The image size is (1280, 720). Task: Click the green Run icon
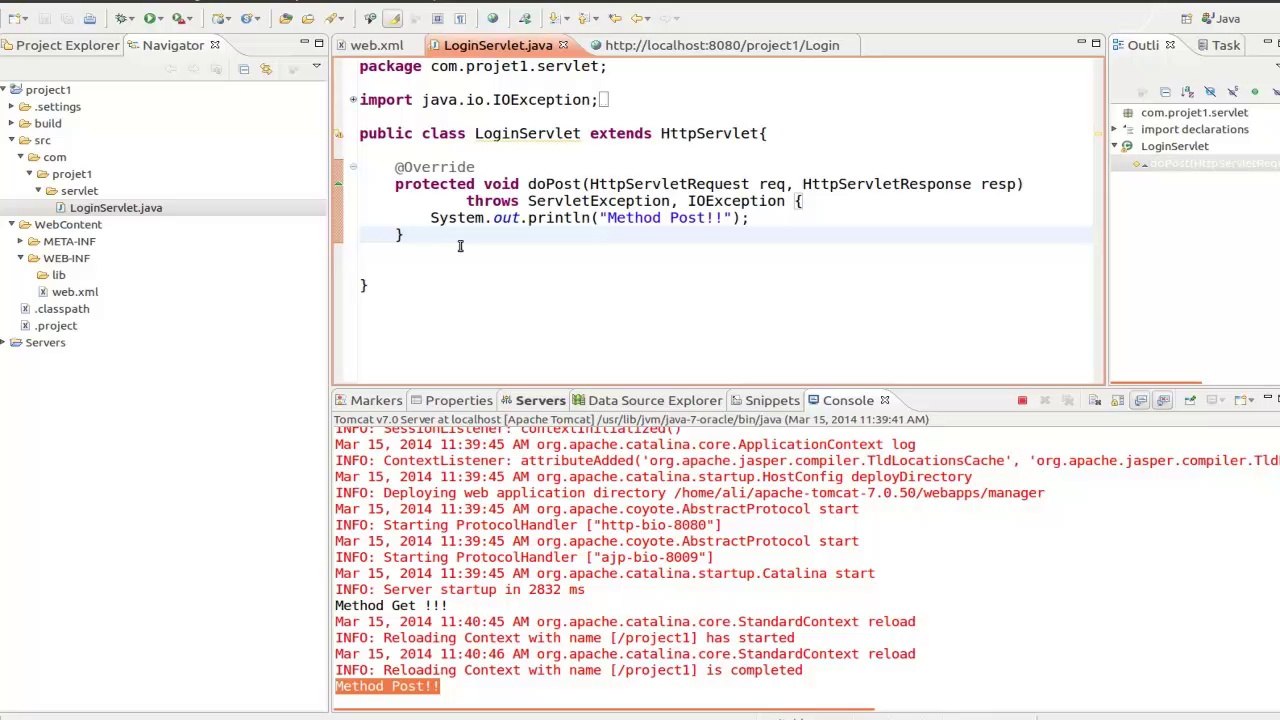[x=150, y=18]
